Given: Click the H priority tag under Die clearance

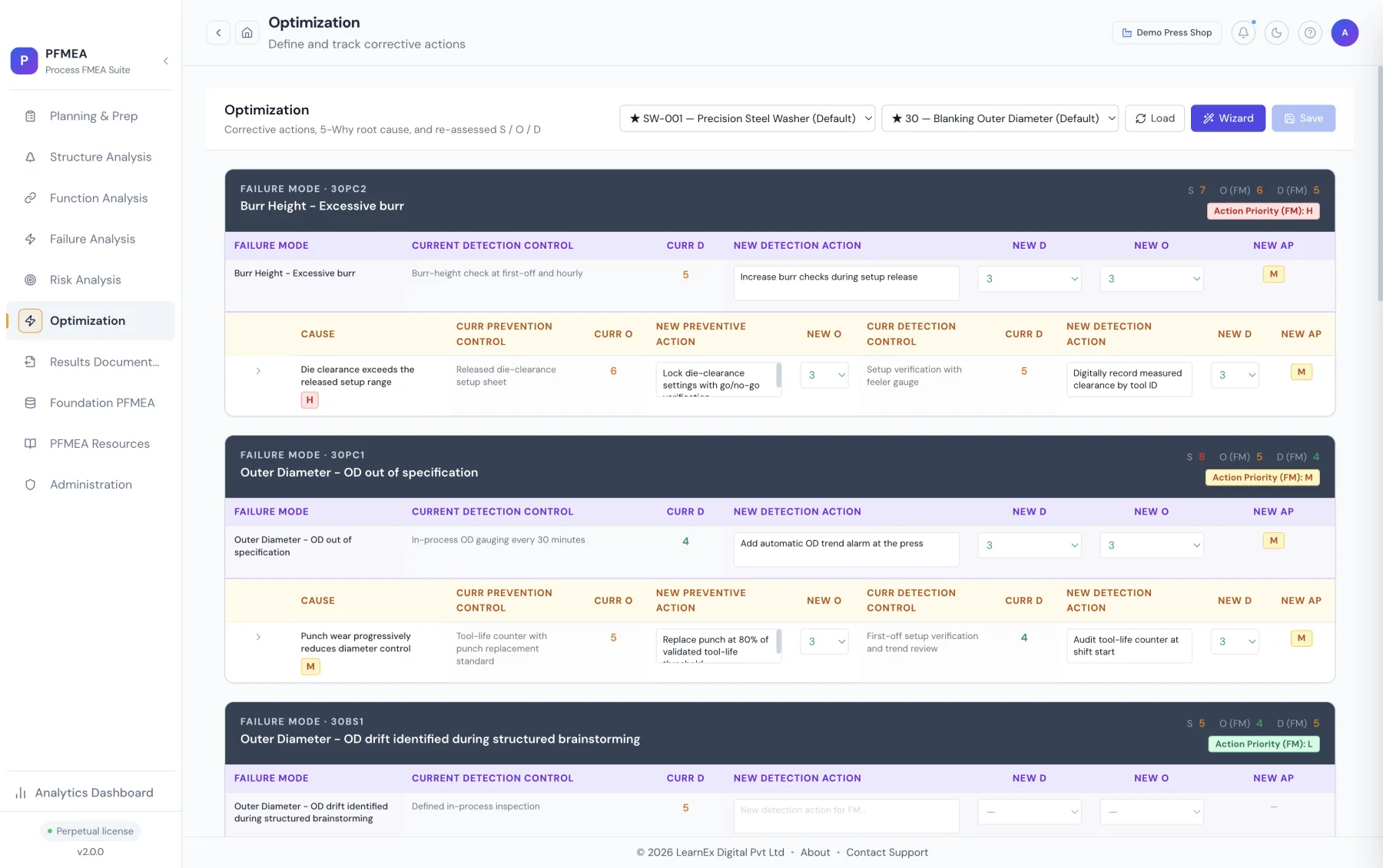Looking at the screenshot, I should point(310,400).
